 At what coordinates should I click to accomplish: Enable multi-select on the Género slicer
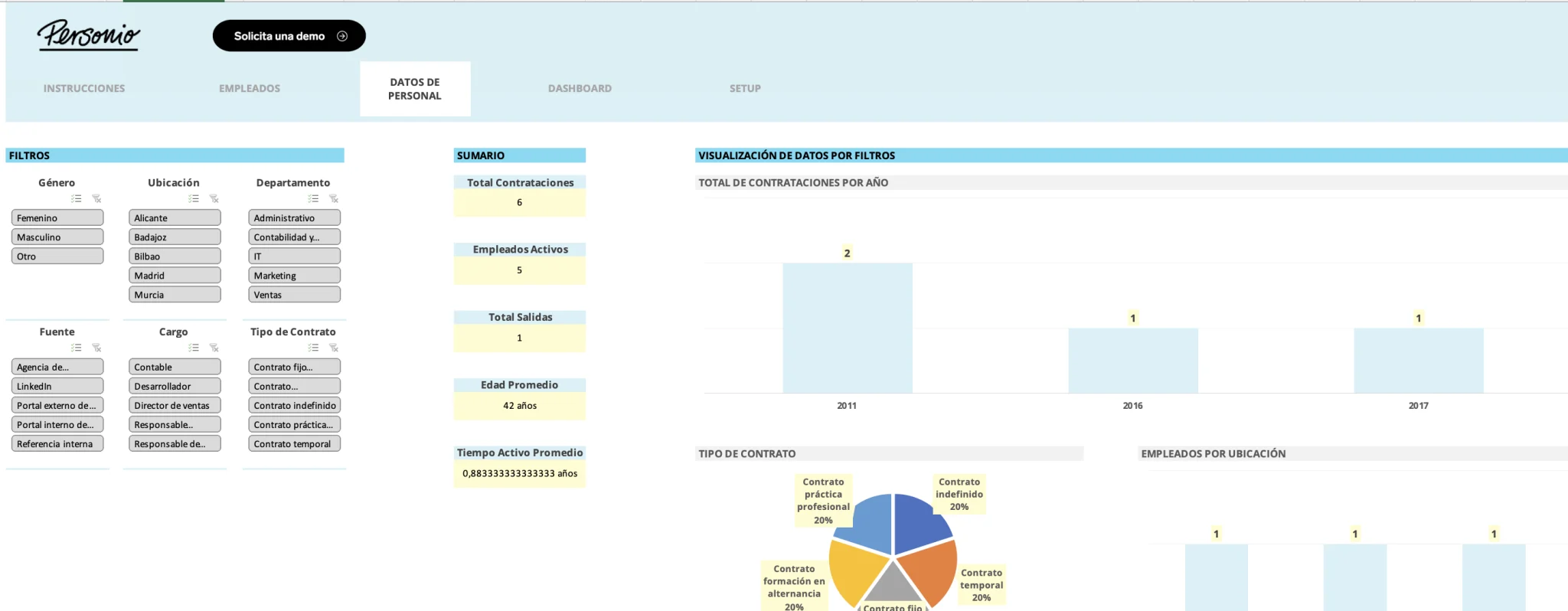click(x=77, y=198)
